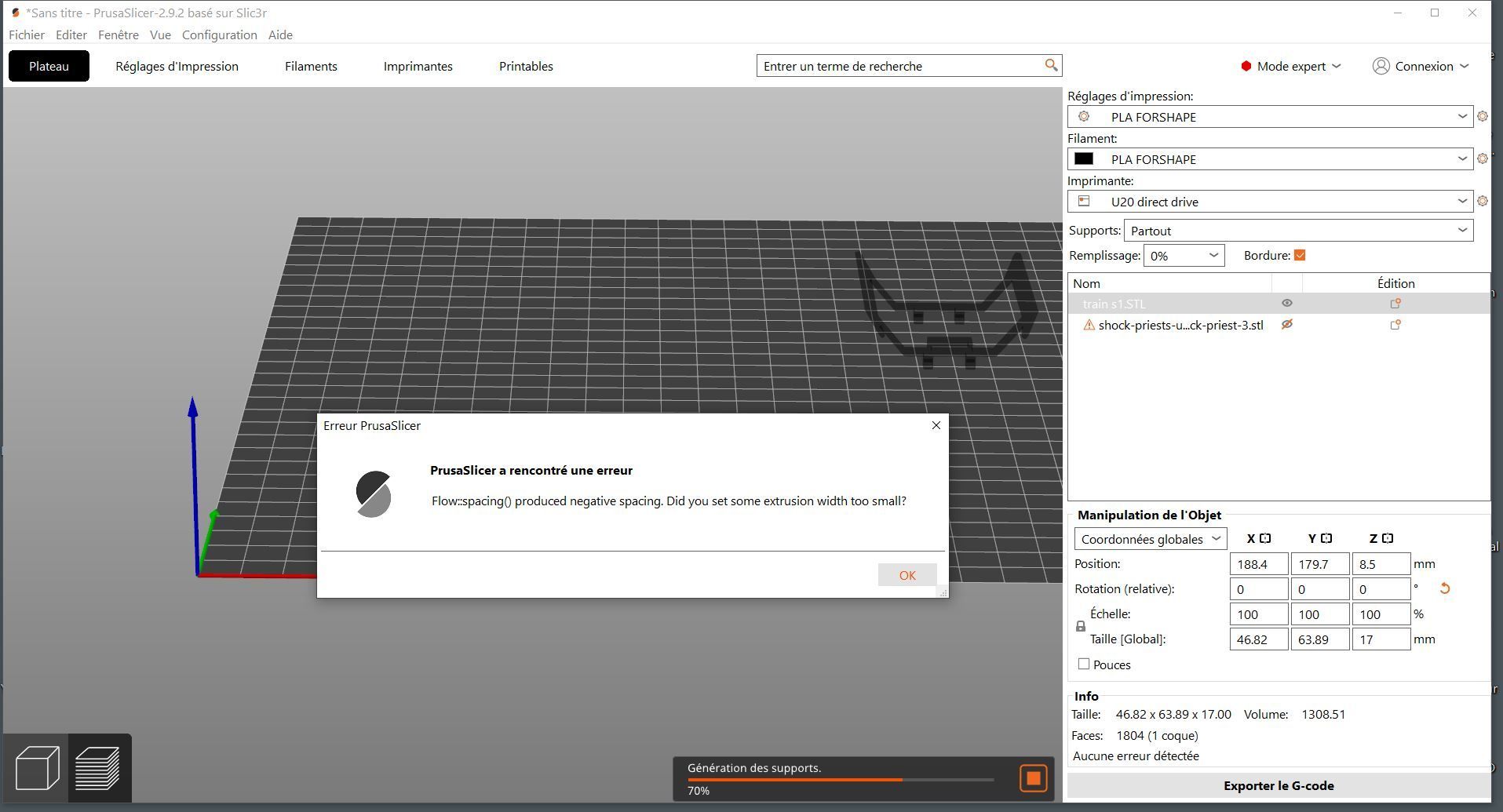Image resolution: width=1503 pixels, height=812 pixels.
Task: Open the Supports dropdown set to Partout
Action: [x=1298, y=230]
